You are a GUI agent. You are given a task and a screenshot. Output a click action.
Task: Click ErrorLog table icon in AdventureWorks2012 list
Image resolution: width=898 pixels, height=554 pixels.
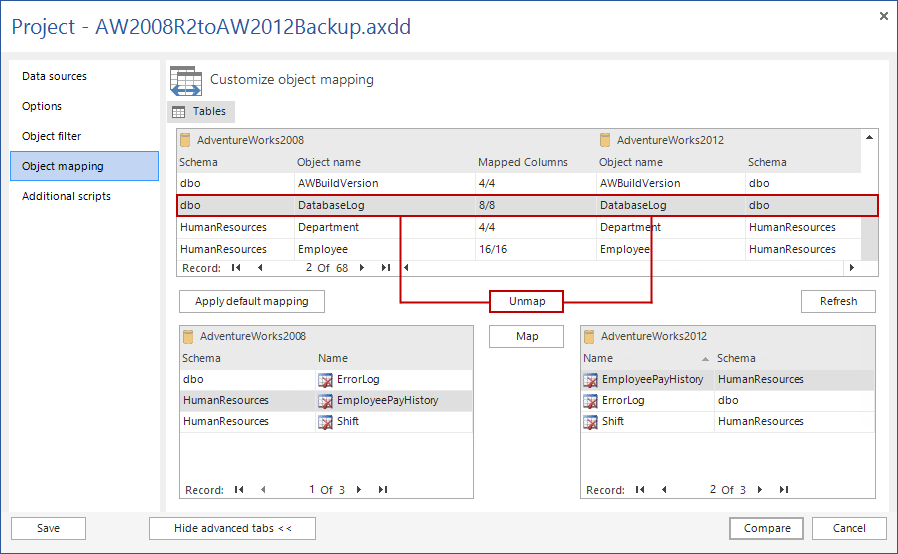590,401
